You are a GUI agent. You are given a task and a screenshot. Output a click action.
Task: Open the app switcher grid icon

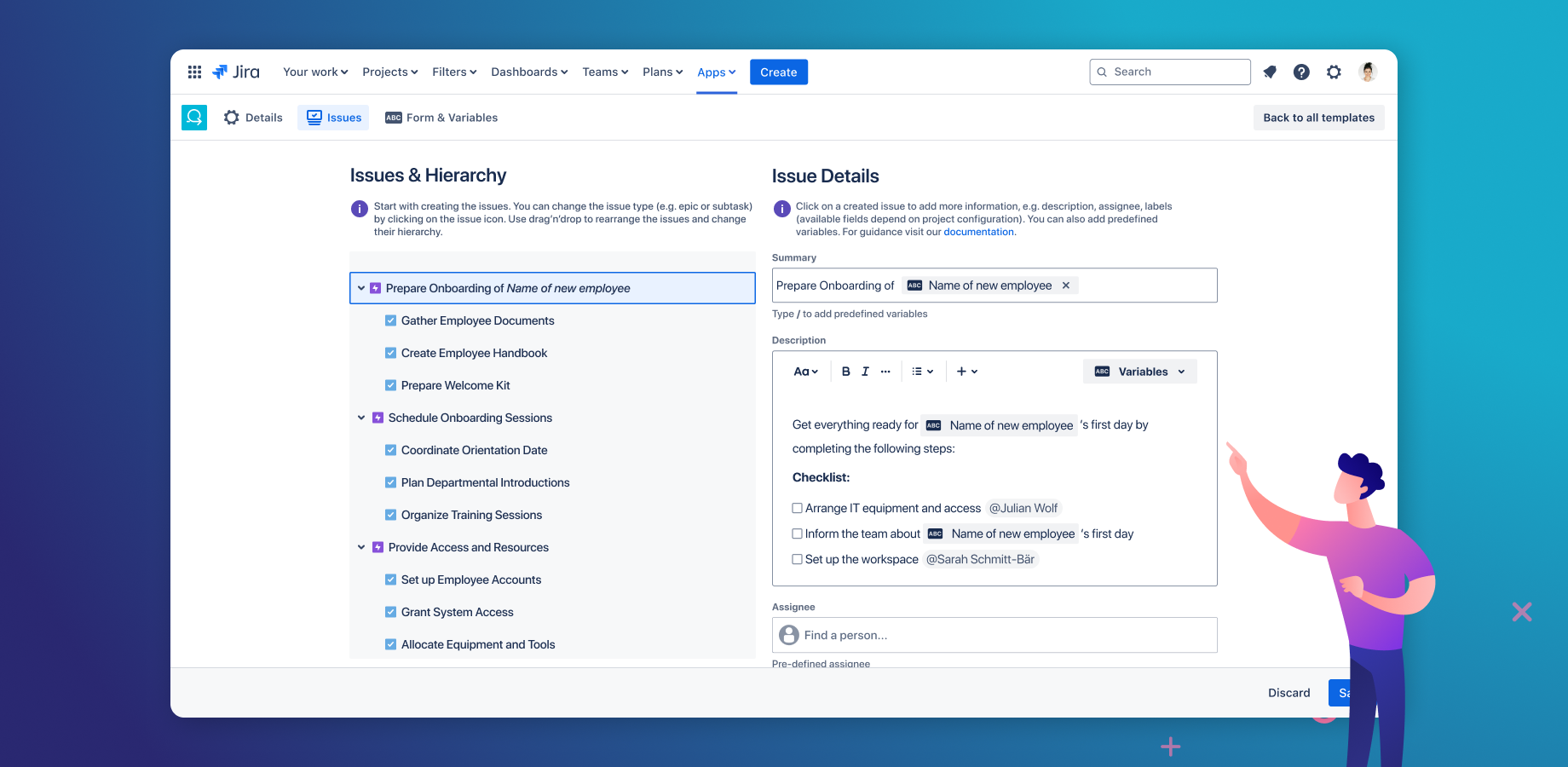tap(194, 72)
